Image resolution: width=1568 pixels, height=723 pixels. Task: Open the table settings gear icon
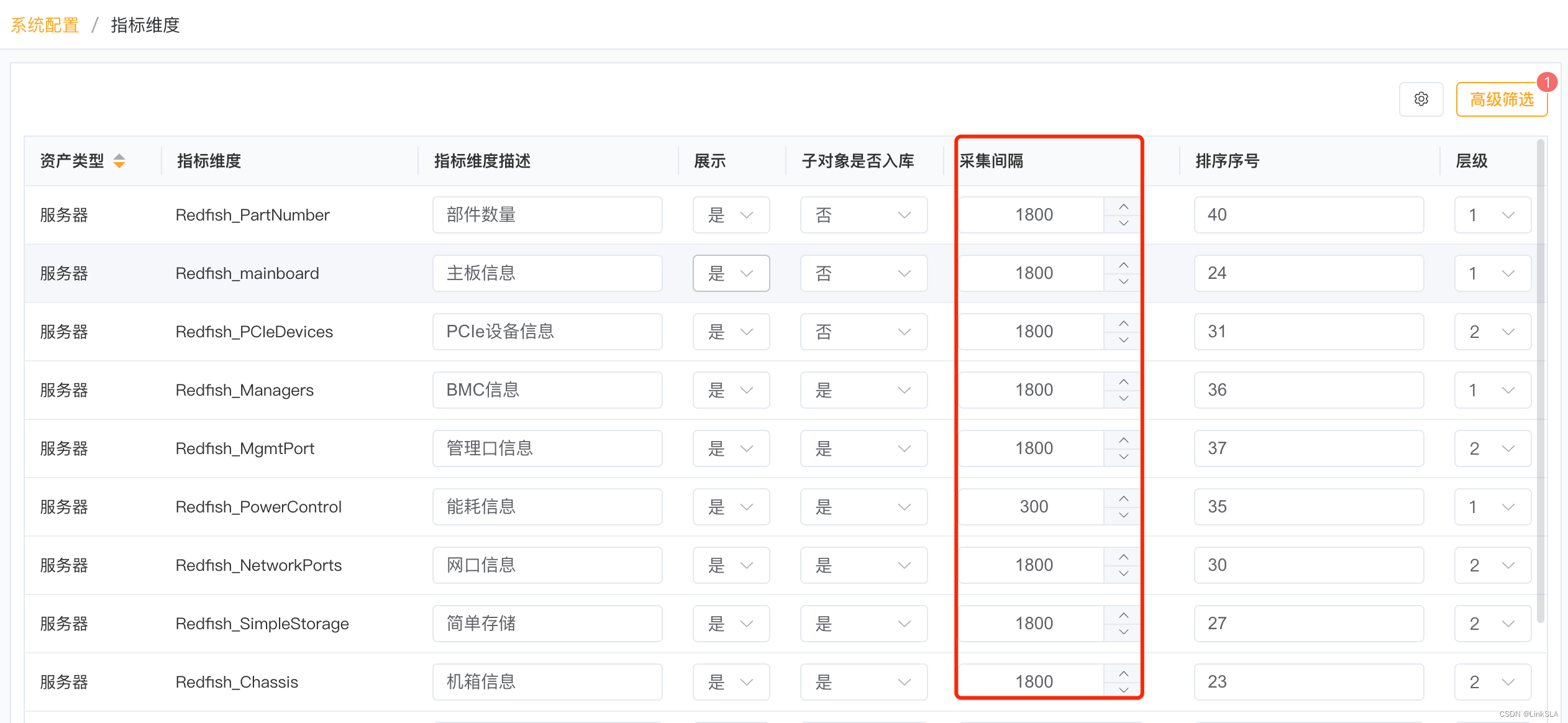click(x=1421, y=99)
